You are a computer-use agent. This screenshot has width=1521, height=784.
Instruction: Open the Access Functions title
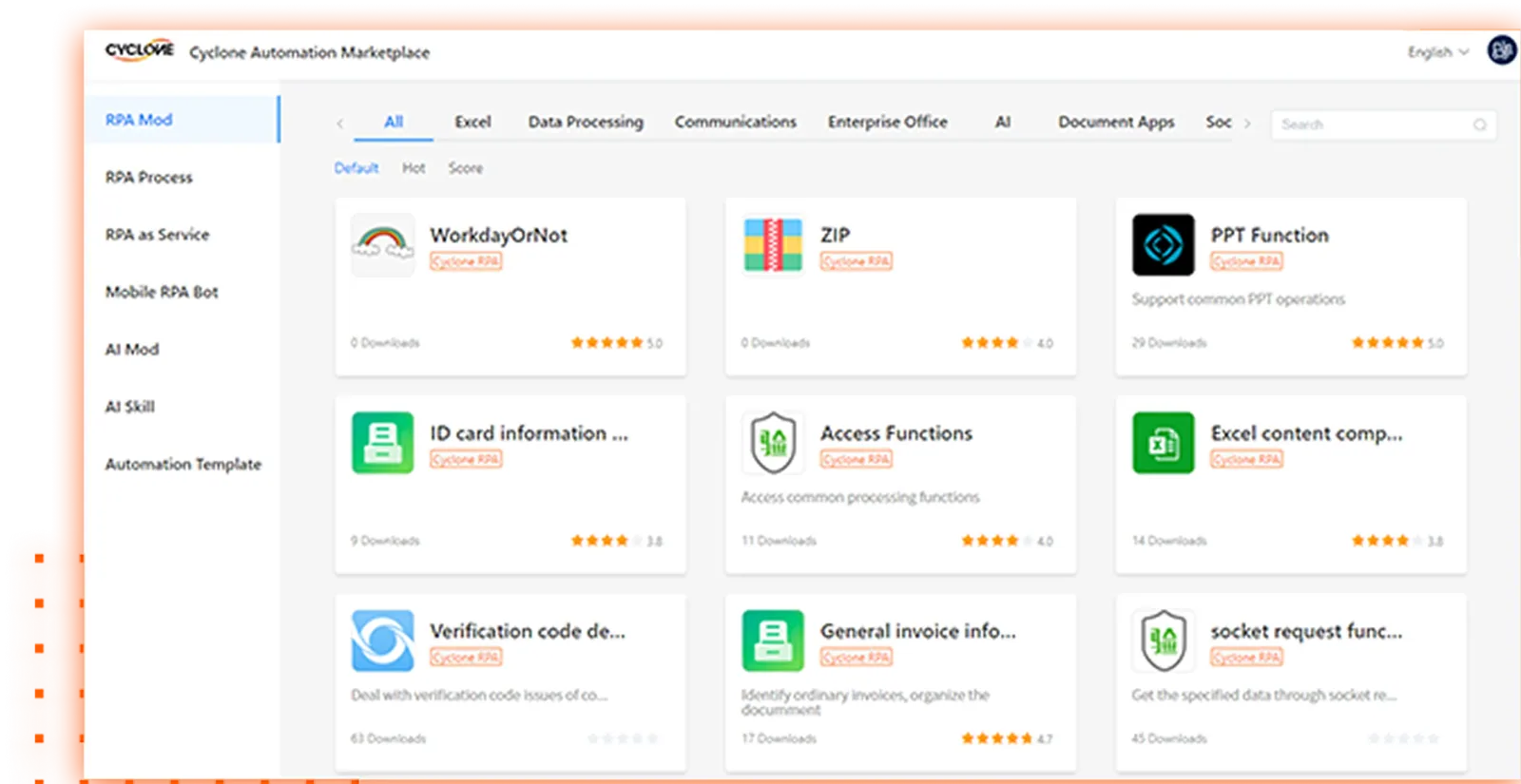tap(896, 433)
